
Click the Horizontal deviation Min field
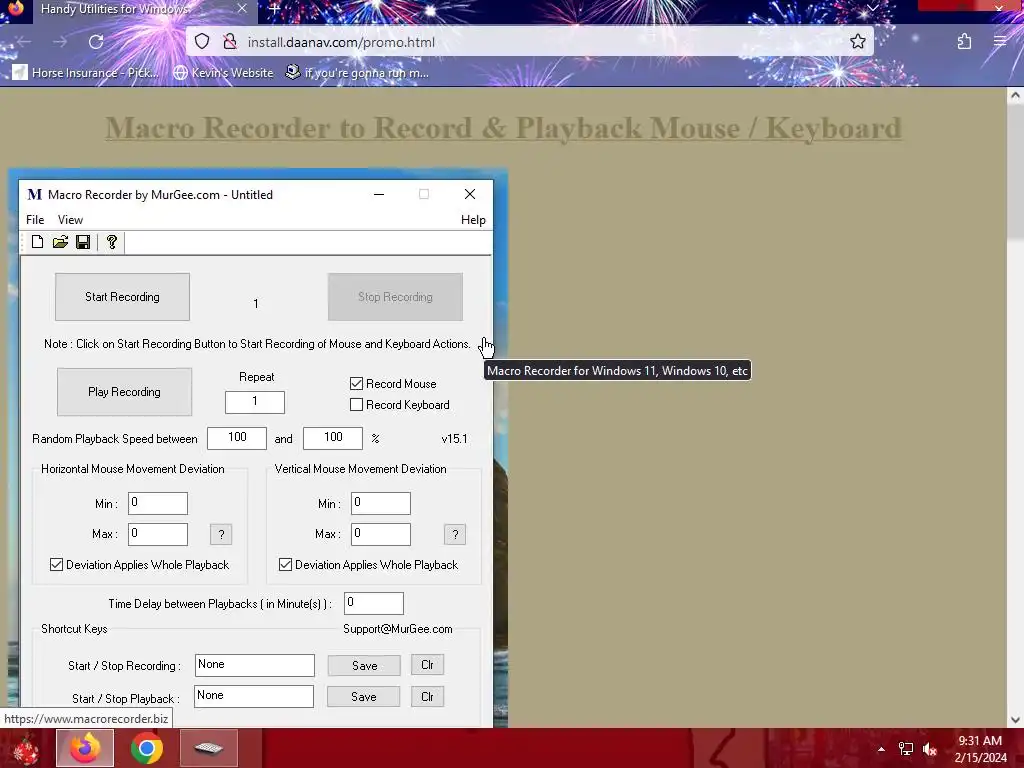coord(158,504)
